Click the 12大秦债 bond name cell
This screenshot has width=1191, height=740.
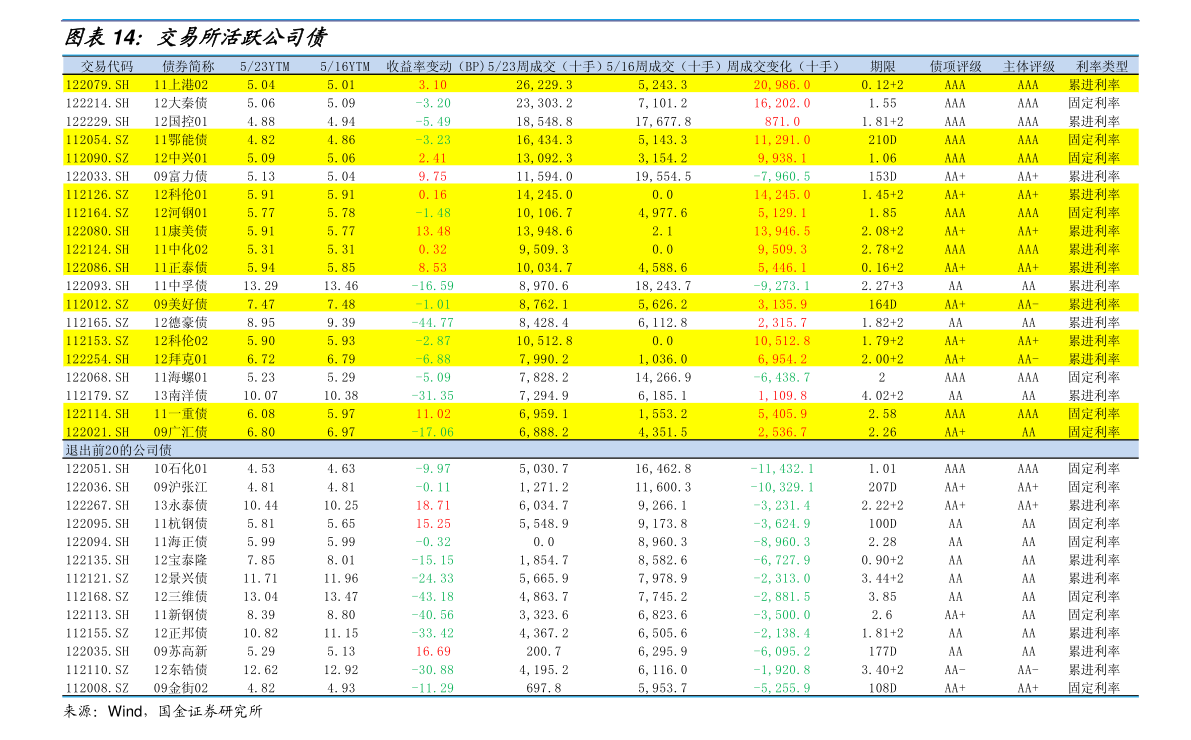[x=181, y=103]
